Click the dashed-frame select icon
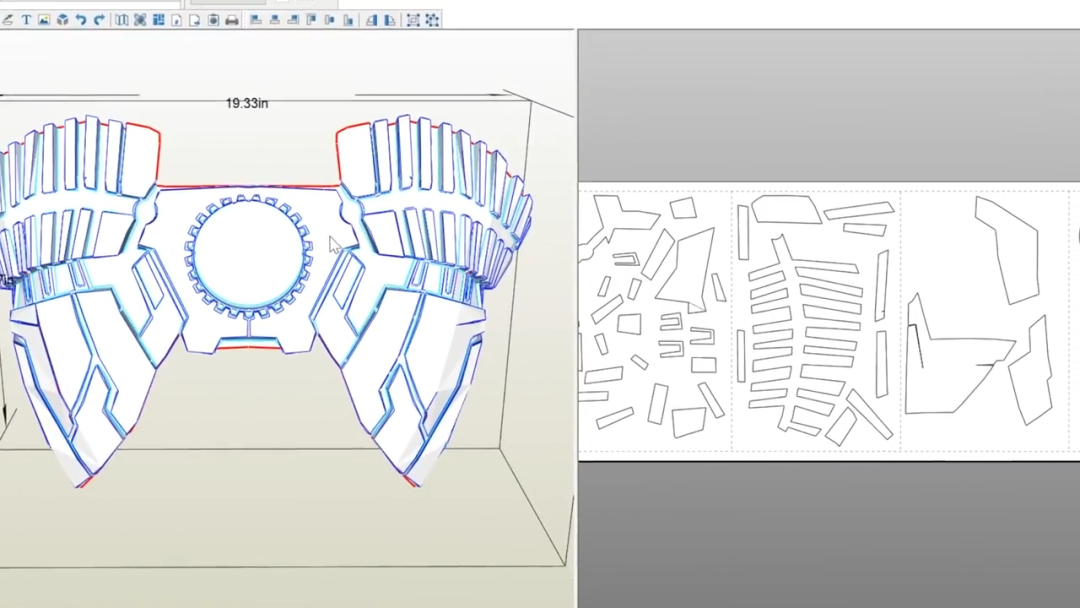Viewport: 1080px width, 608px height. point(413,20)
